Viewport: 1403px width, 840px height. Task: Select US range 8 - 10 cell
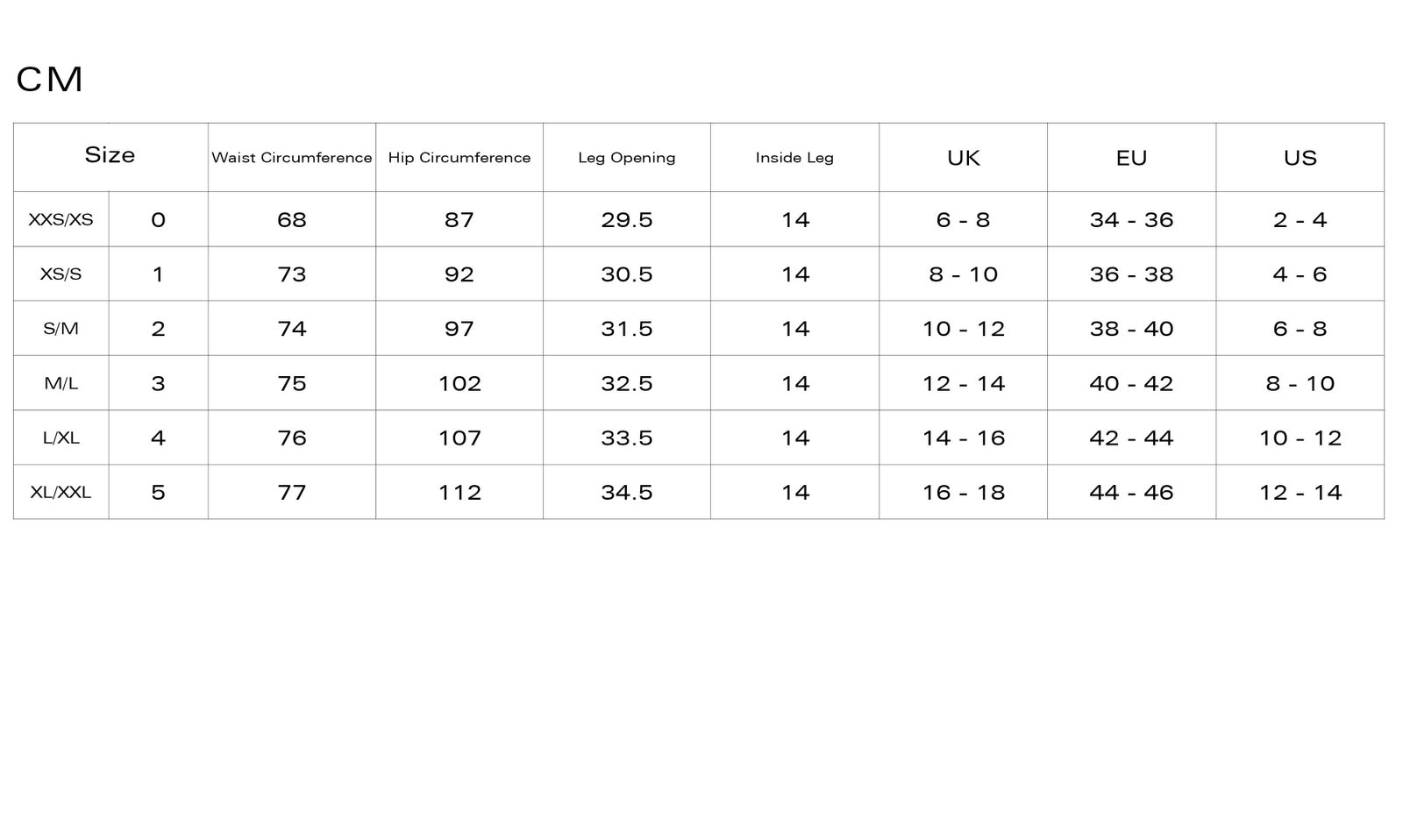click(1300, 383)
